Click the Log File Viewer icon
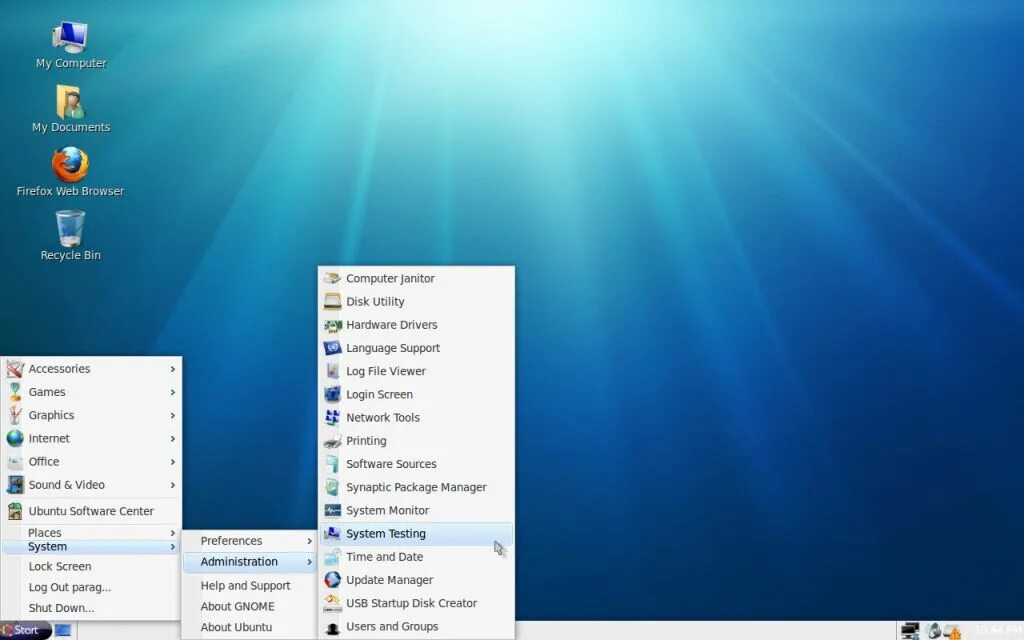 tap(332, 371)
